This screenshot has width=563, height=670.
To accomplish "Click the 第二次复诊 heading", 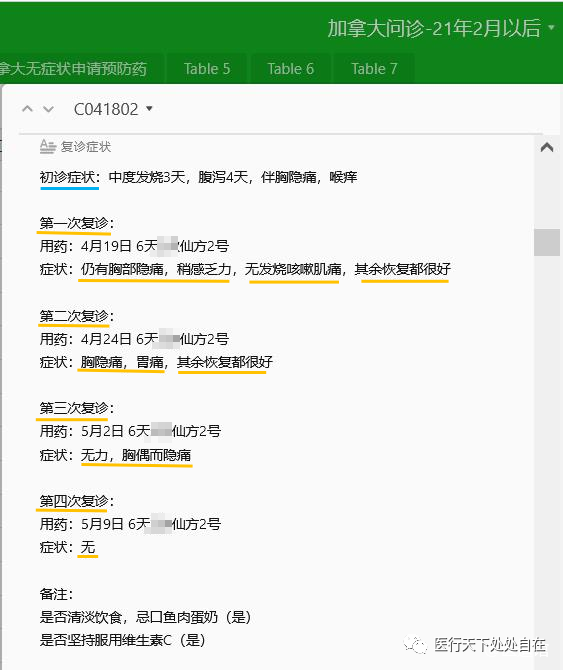I will [x=76, y=316].
